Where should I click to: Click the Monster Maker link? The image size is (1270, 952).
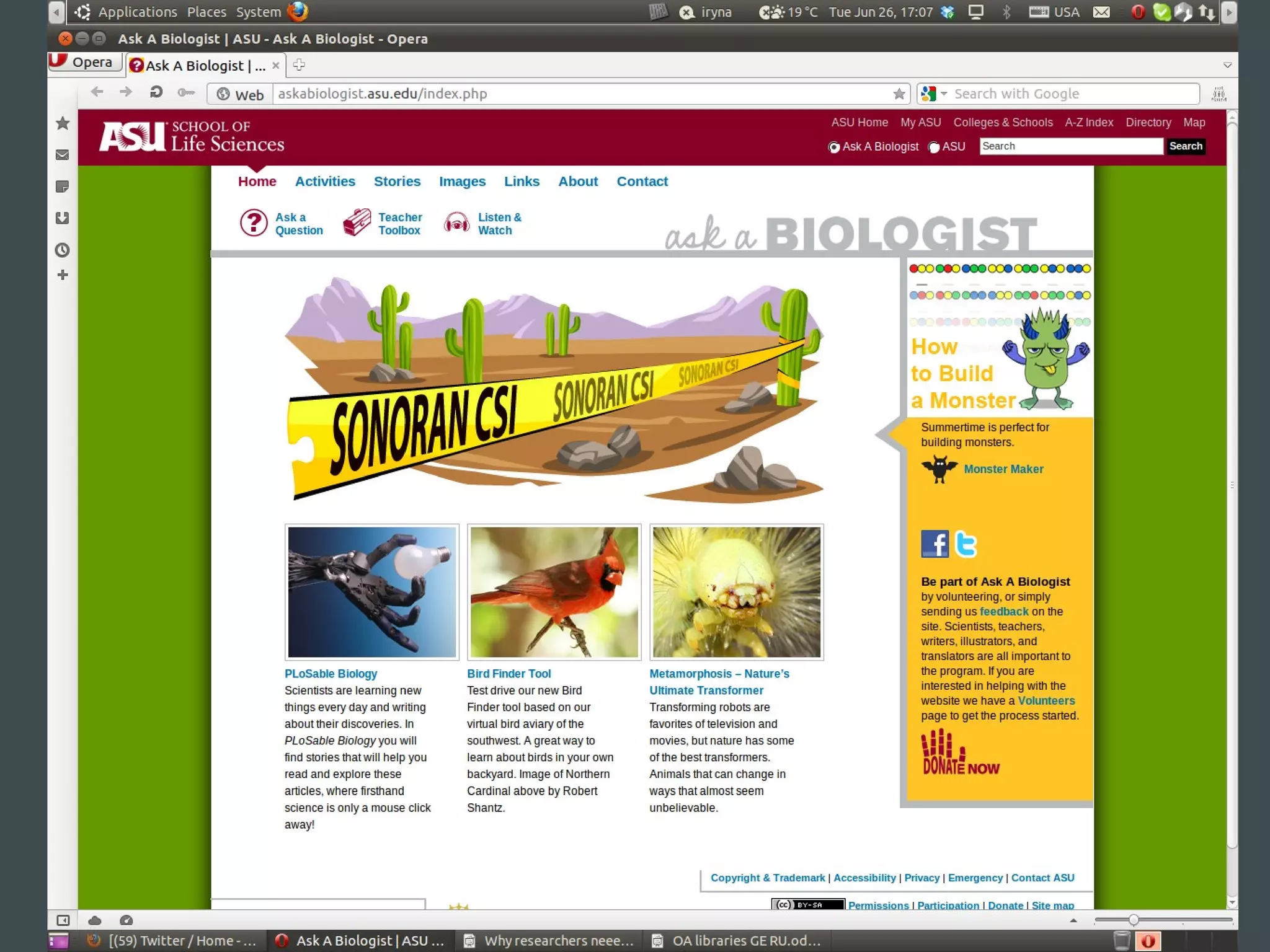click(1003, 469)
